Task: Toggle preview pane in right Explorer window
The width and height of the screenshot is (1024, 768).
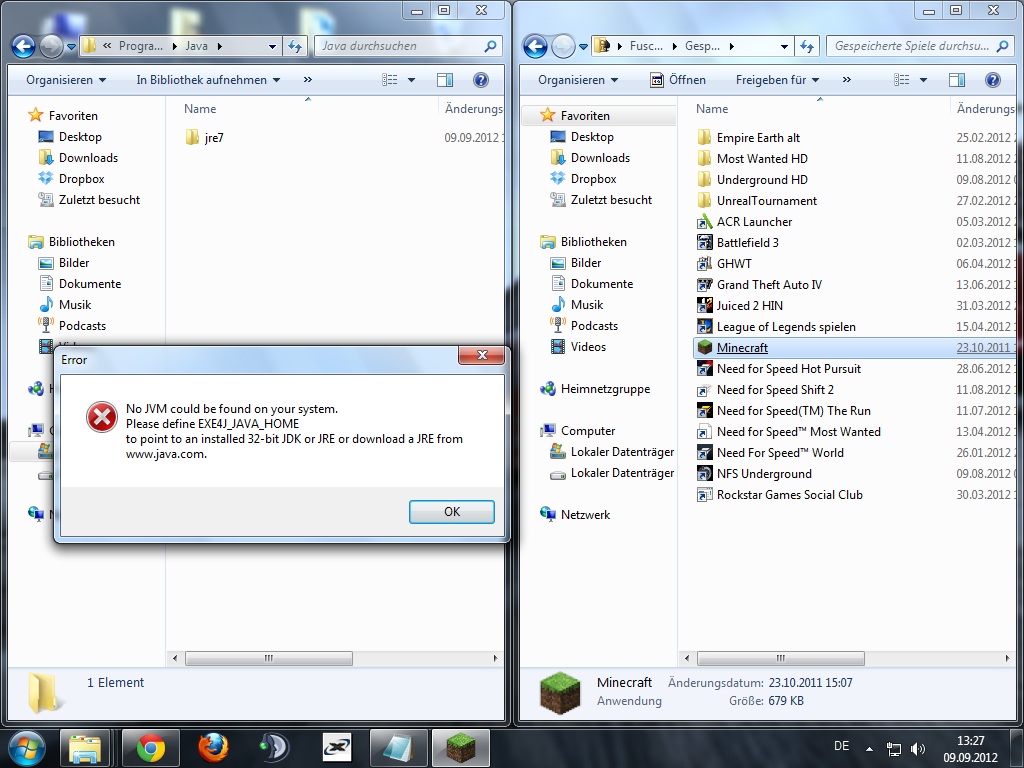Action: pos(957,80)
